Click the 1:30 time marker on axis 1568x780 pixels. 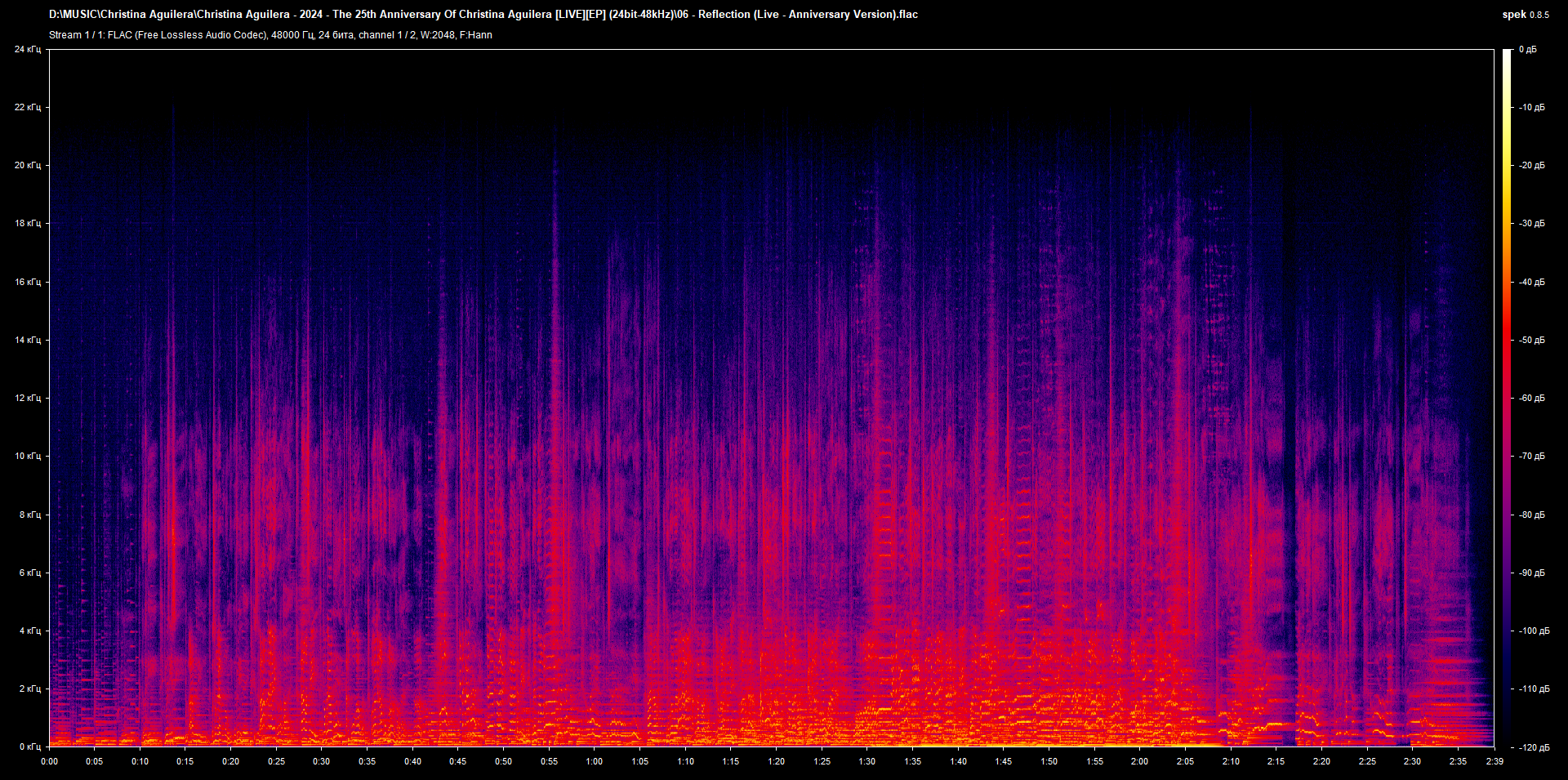point(867,760)
